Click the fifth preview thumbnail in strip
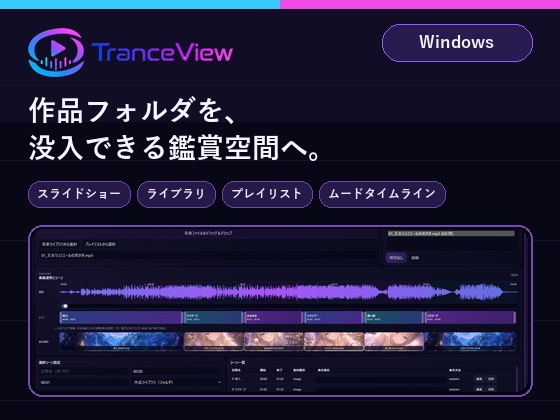The image size is (560, 420). 394,341
